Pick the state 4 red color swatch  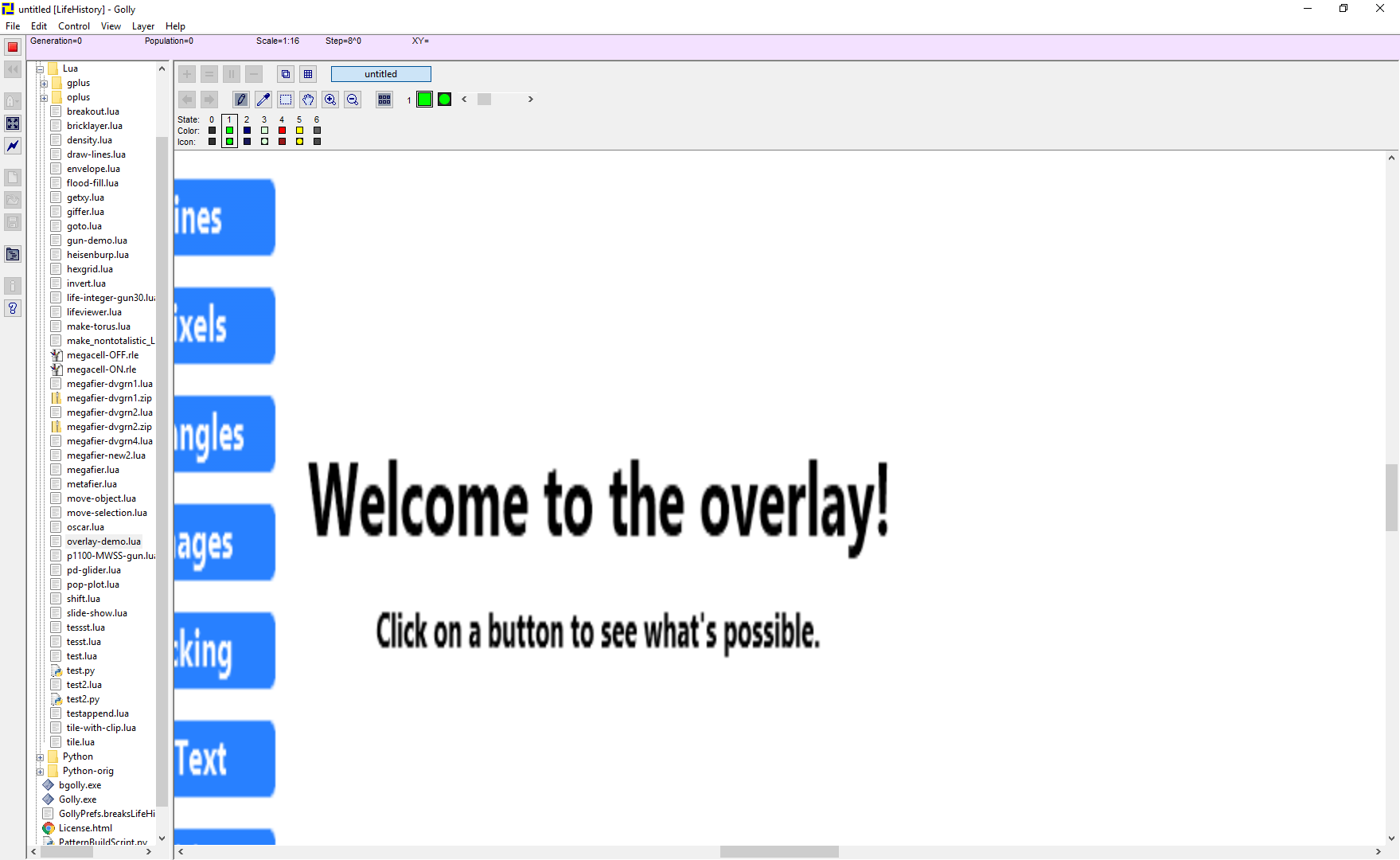click(x=282, y=131)
